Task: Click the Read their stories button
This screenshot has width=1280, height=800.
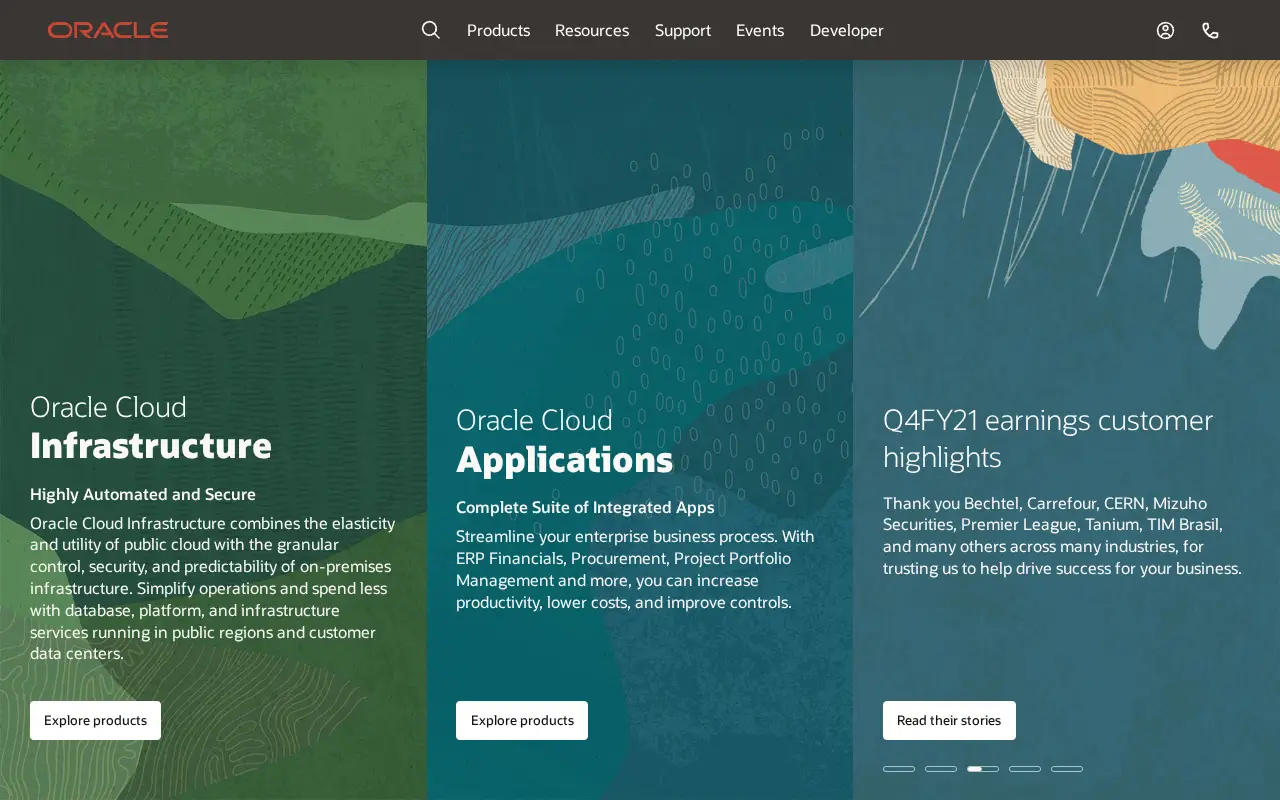Action: 949,720
